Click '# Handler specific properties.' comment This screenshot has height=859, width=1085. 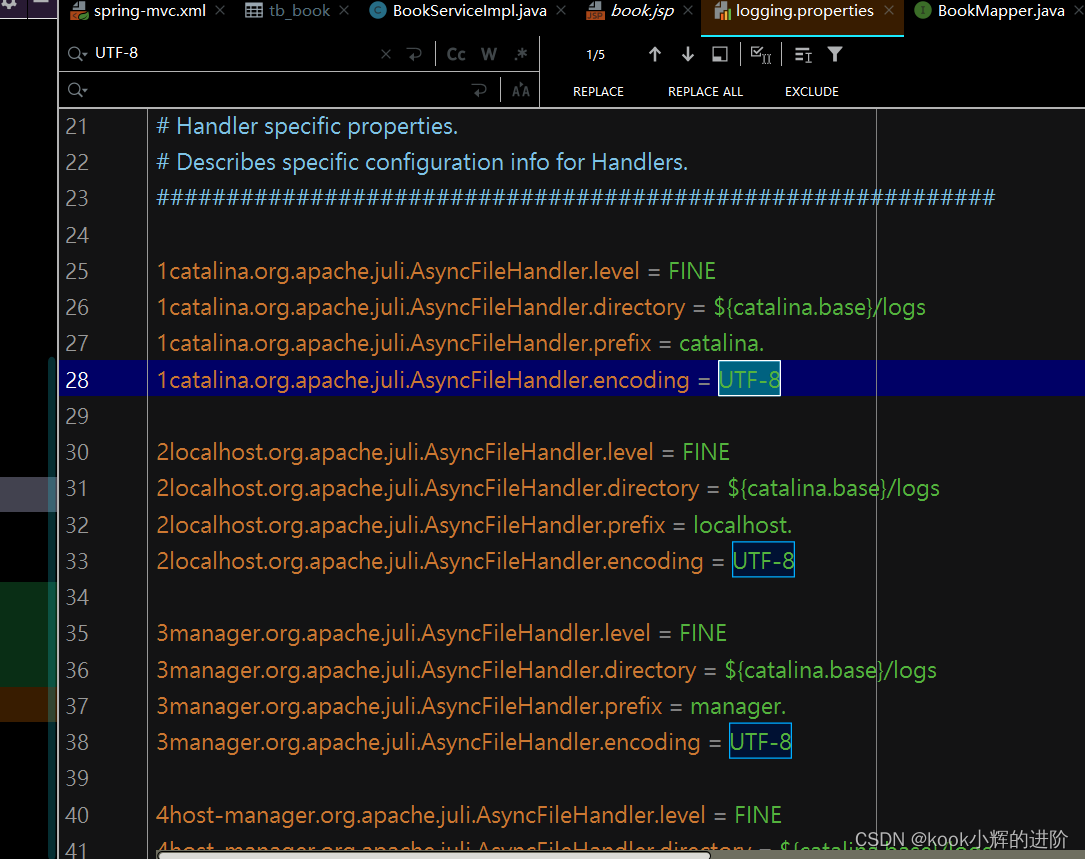(307, 126)
